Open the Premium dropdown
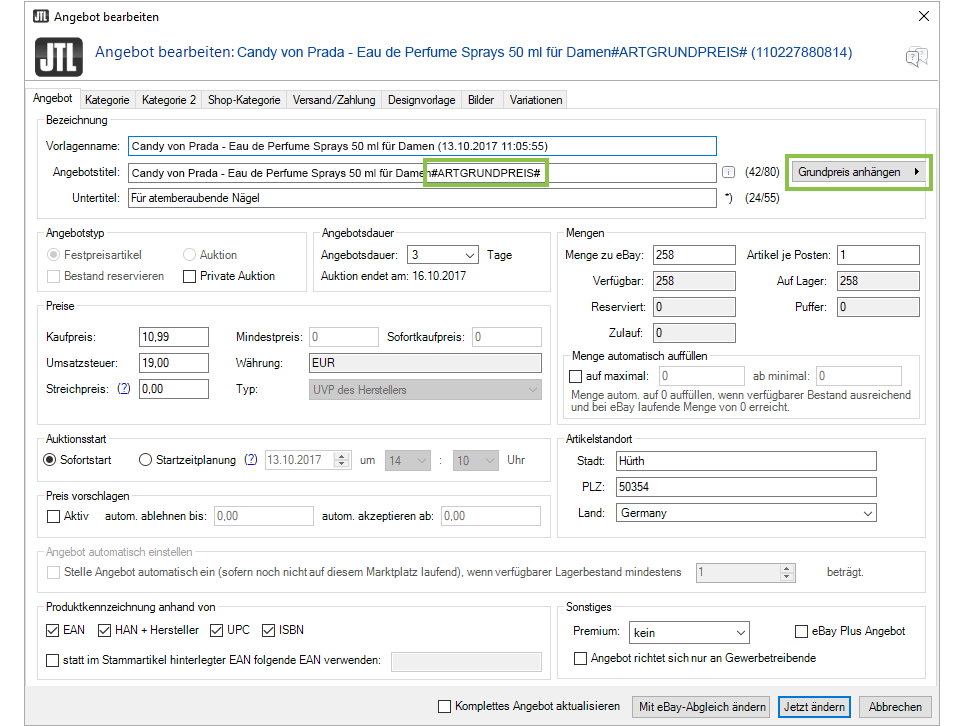 pos(689,632)
